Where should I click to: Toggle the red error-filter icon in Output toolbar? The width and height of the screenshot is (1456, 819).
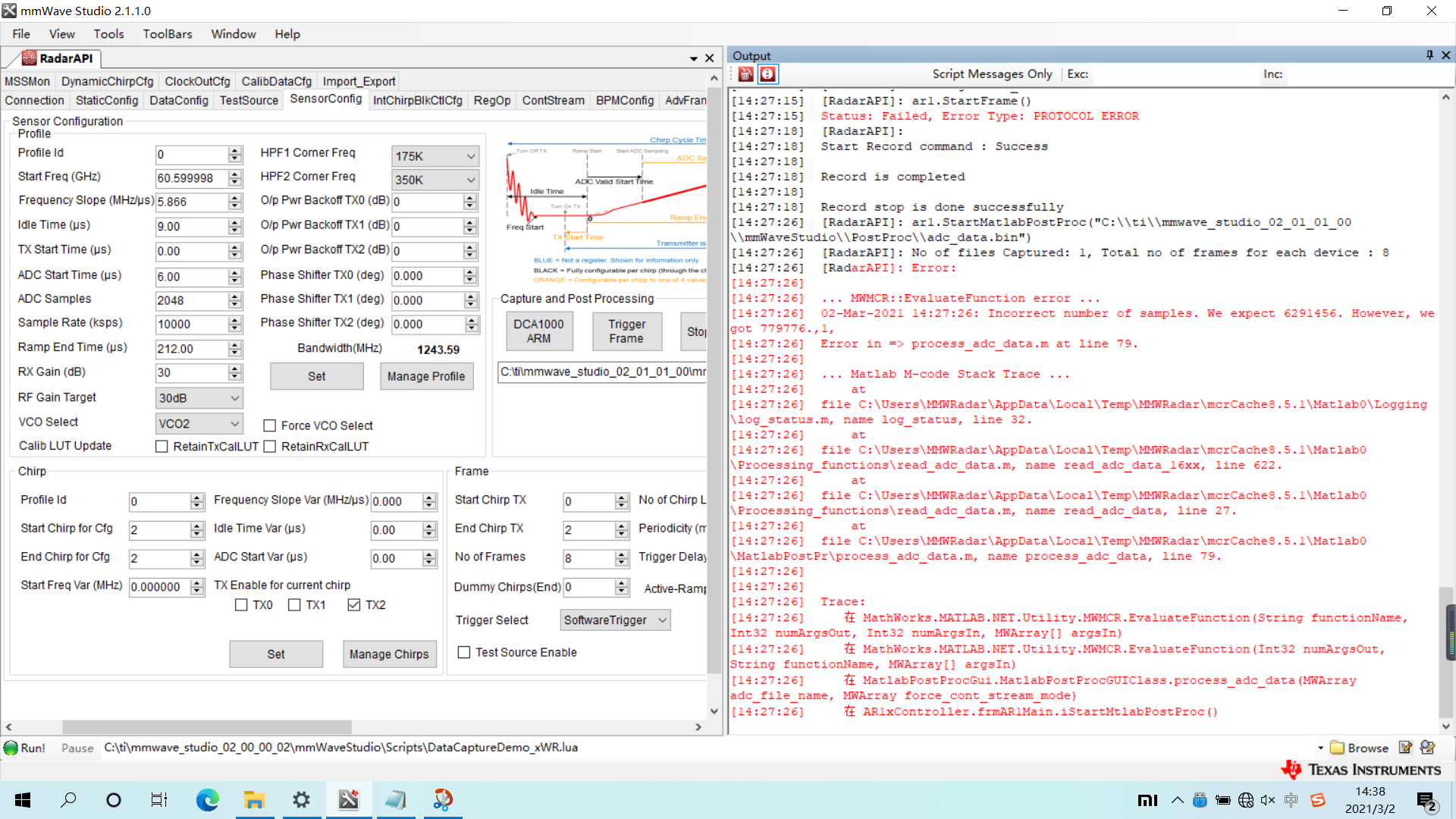point(767,74)
